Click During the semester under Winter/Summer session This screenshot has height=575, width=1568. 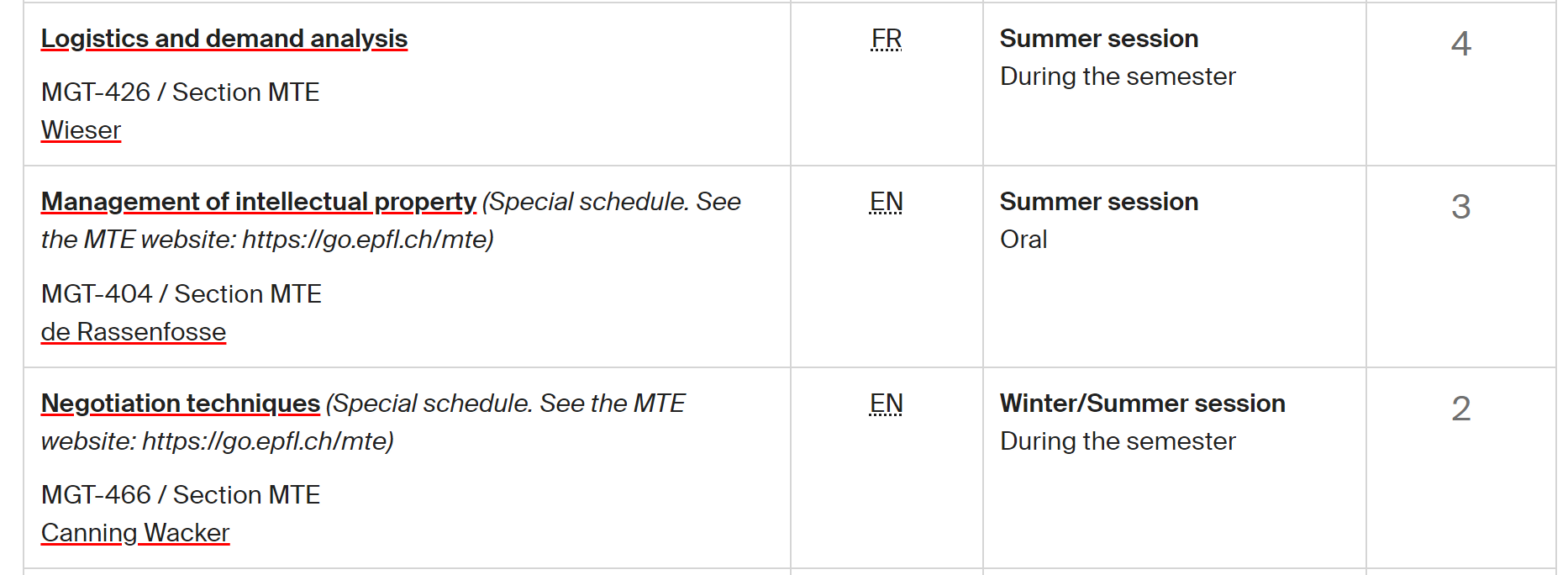tap(1118, 441)
